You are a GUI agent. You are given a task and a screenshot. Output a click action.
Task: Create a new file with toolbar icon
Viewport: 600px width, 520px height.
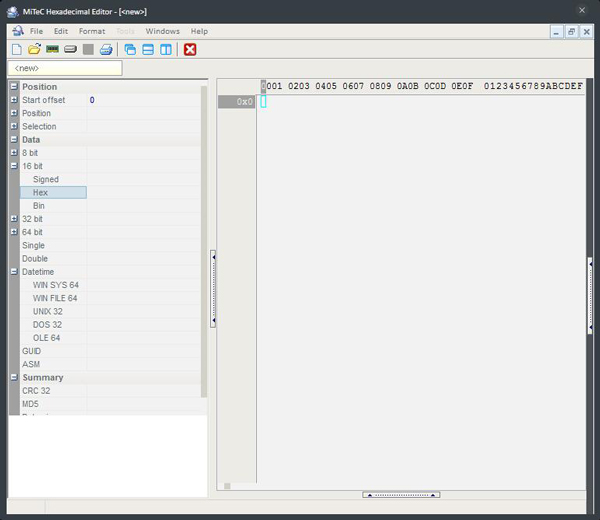pos(17,49)
